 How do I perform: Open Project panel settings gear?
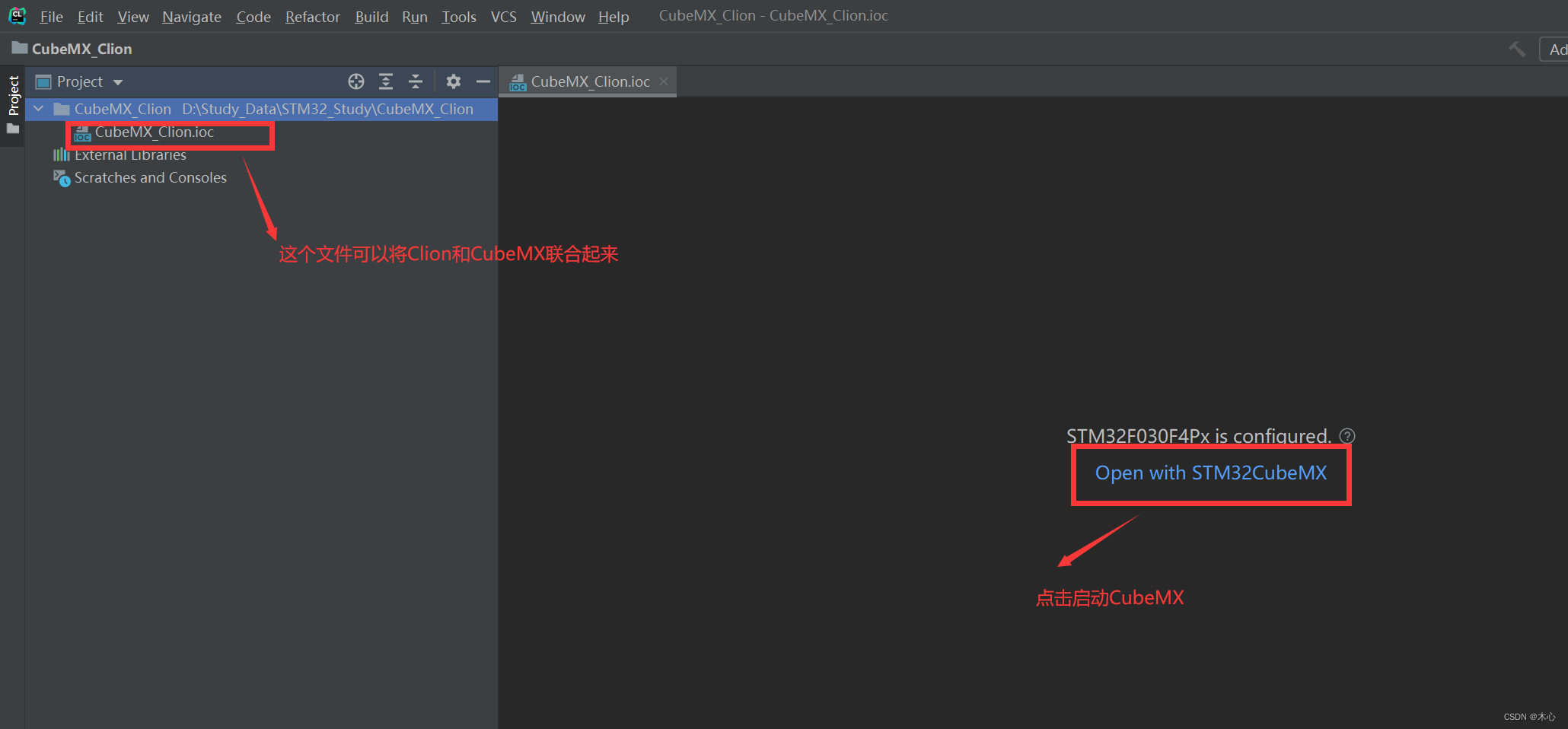(454, 81)
